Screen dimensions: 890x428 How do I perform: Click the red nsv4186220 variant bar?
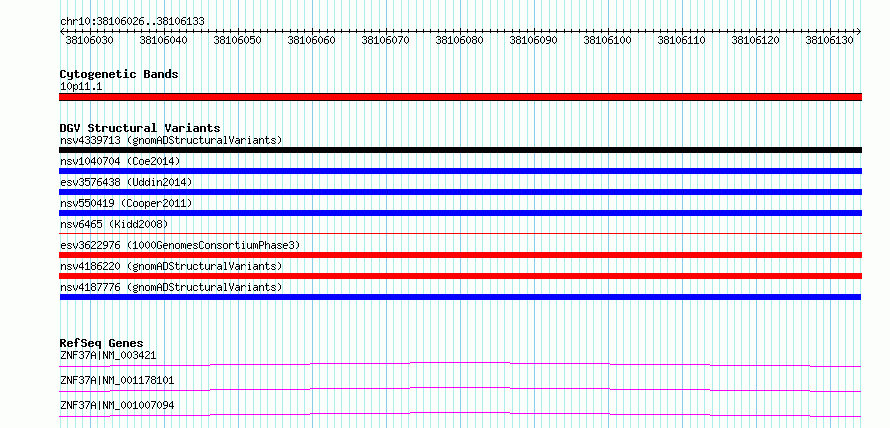pos(460,276)
